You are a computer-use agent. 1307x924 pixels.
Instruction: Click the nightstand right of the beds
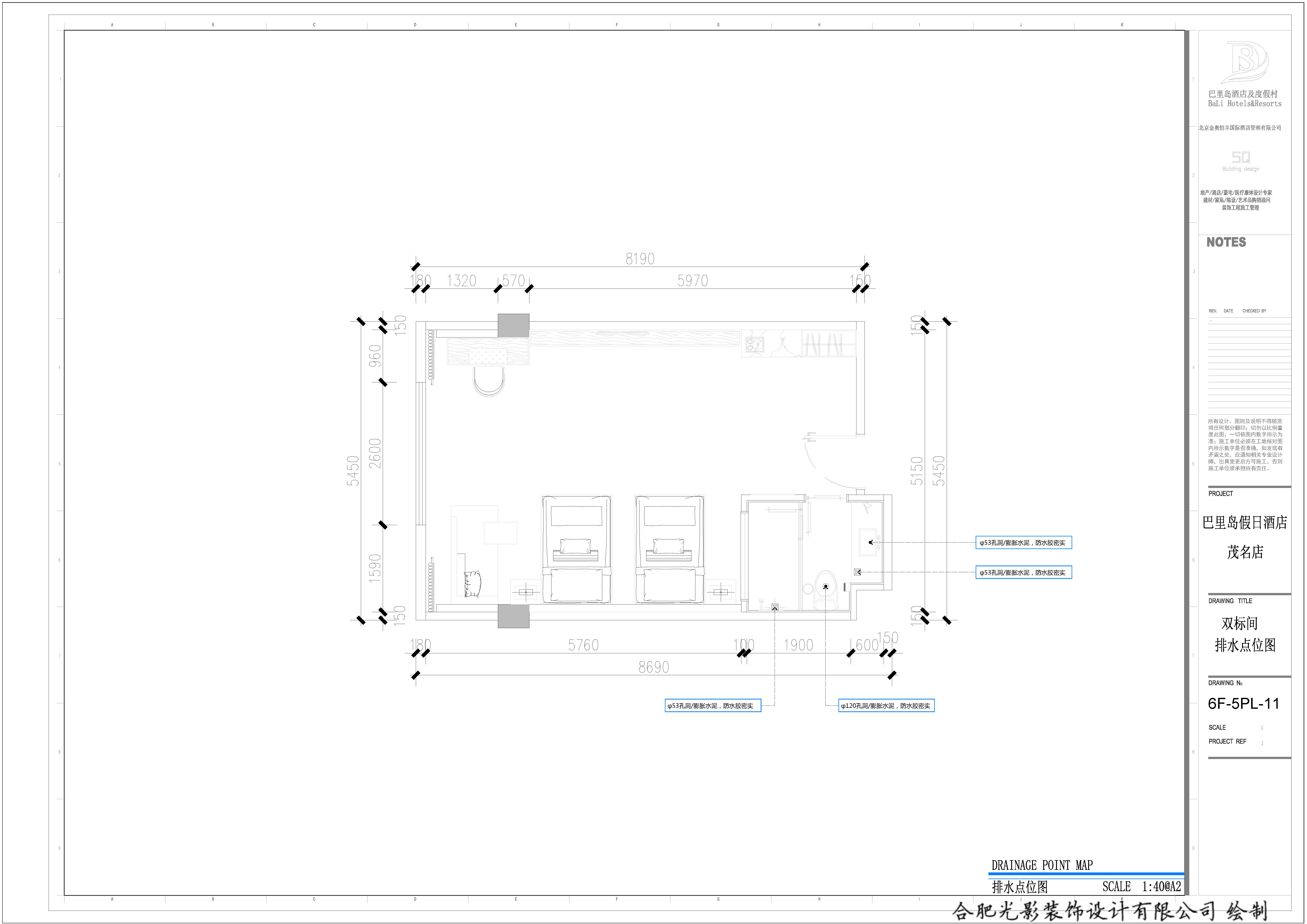[721, 592]
